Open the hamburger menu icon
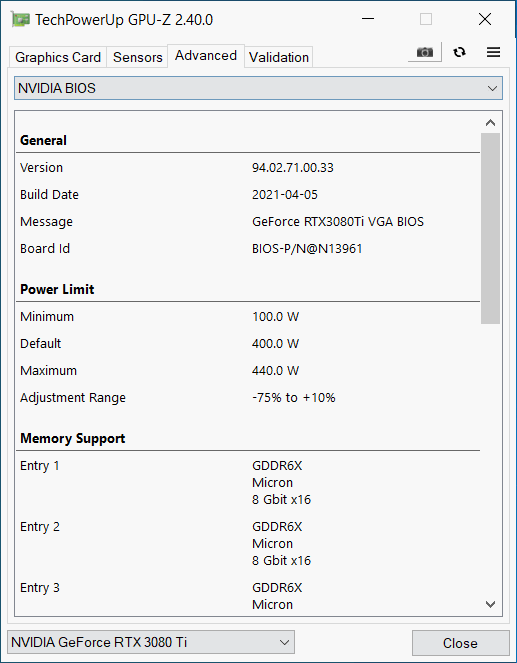 point(493,52)
